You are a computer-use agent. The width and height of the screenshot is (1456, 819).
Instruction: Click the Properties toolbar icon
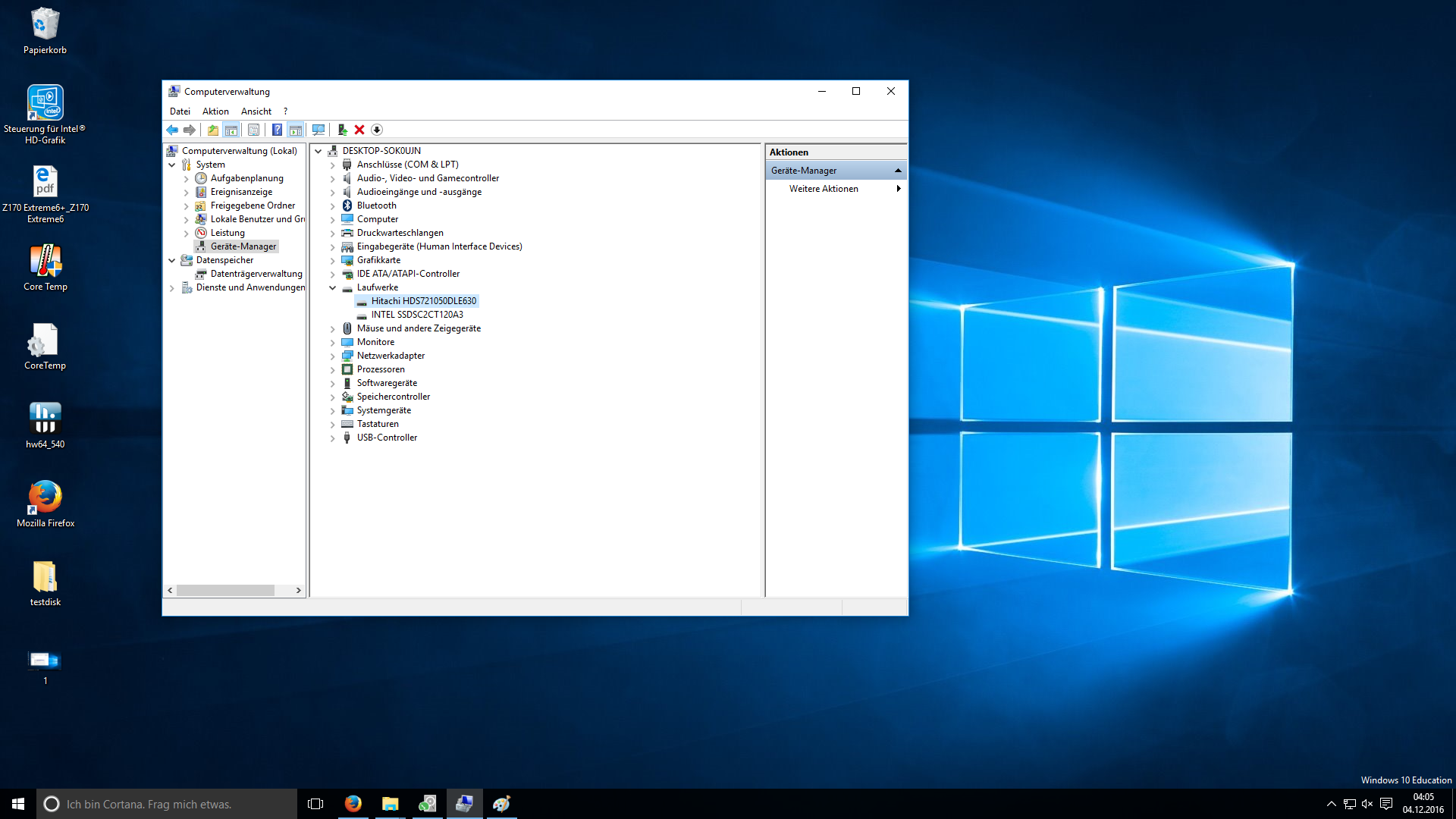(254, 130)
